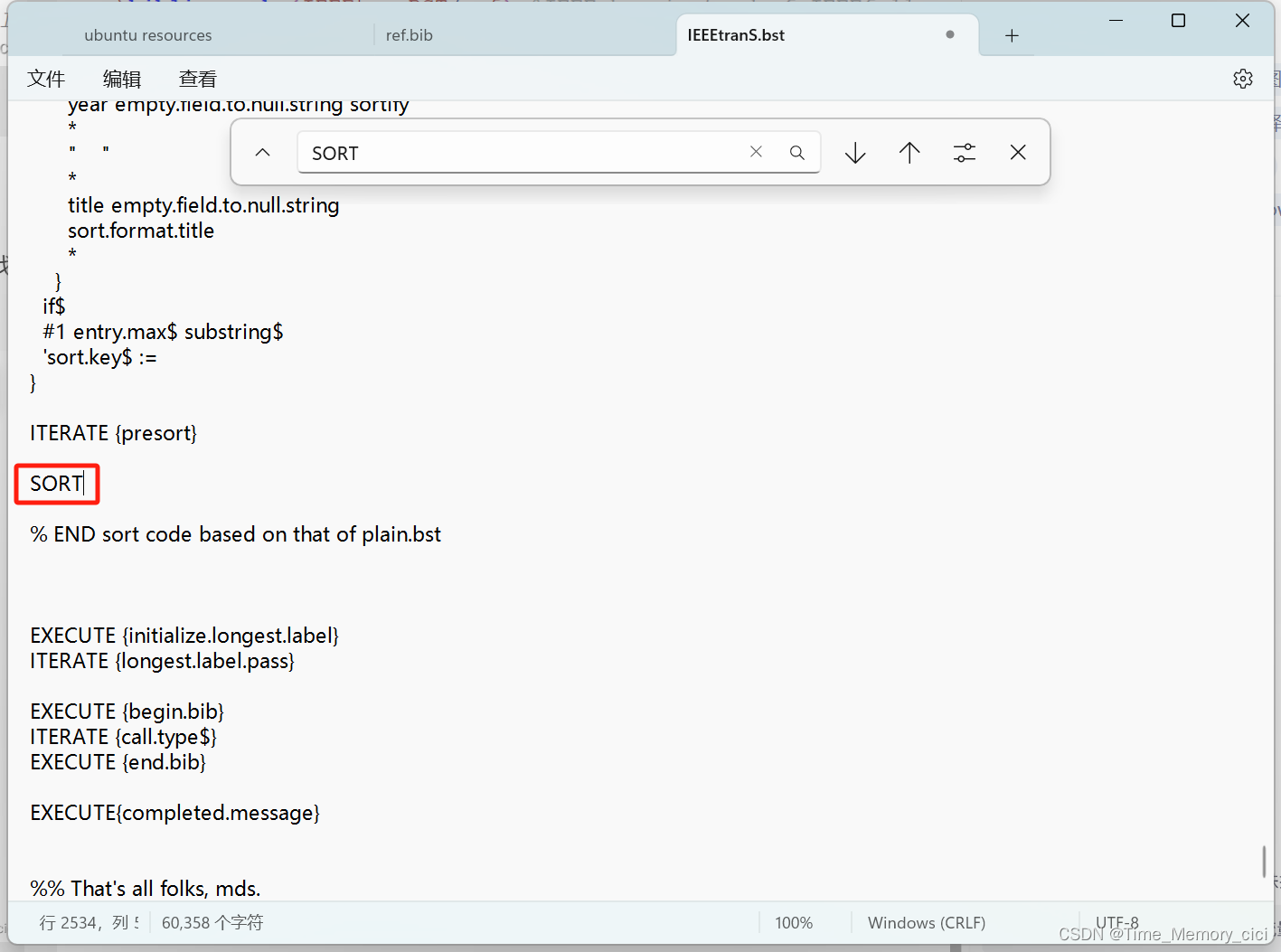Click the "%% That's all folks, mds." line
Viewport: 1281px width, 952px height.
146,889
